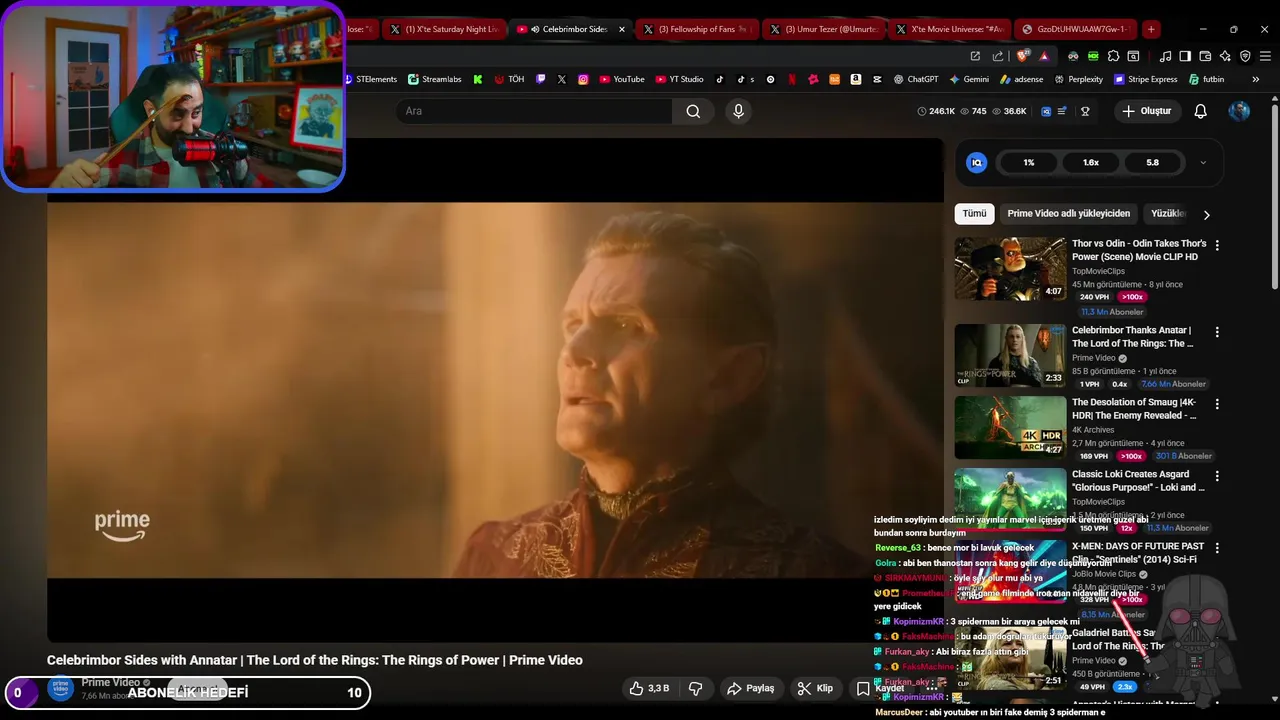Open Thor vs Odin video thumbnail
1280x720 pixels.
point(1010,268)
